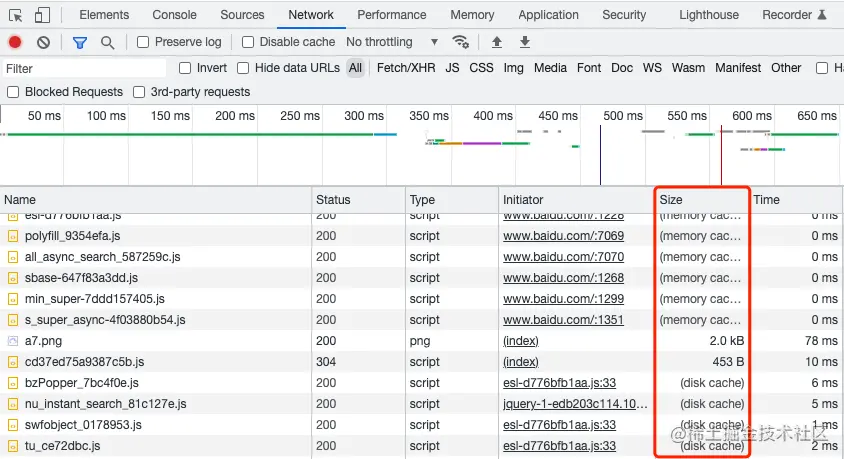Screen dimensions: 844x459
Task: Sort by the Status column header
Action: [358, 200]
